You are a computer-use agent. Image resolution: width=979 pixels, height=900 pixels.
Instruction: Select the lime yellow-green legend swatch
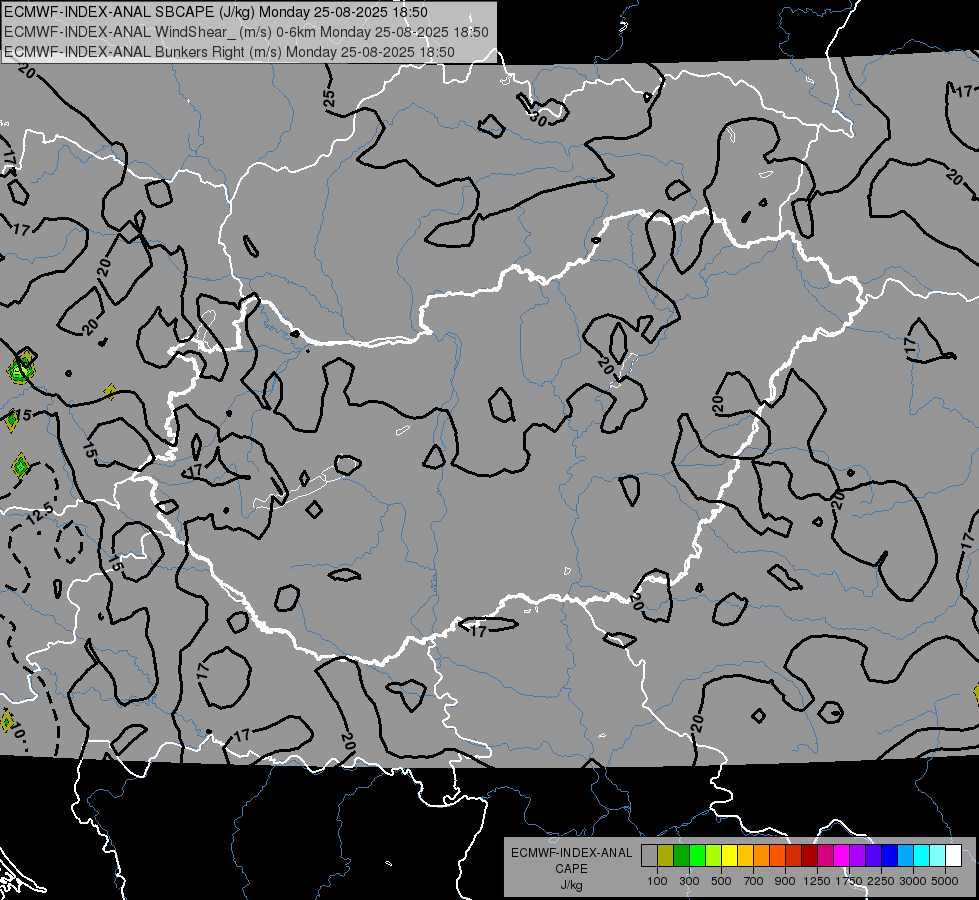(714, 856)
